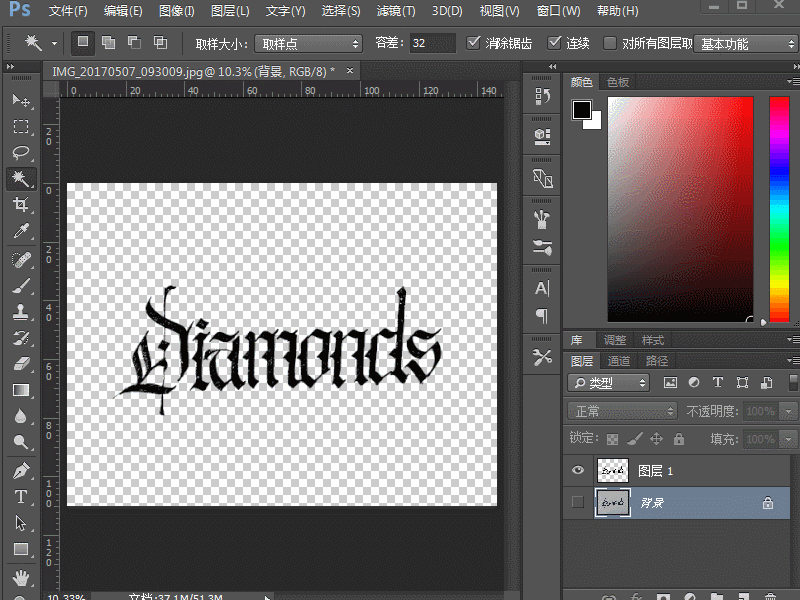800x600 pixels.
Task: Open the 正常 blend mode dropdown
Action: [622, 411]
